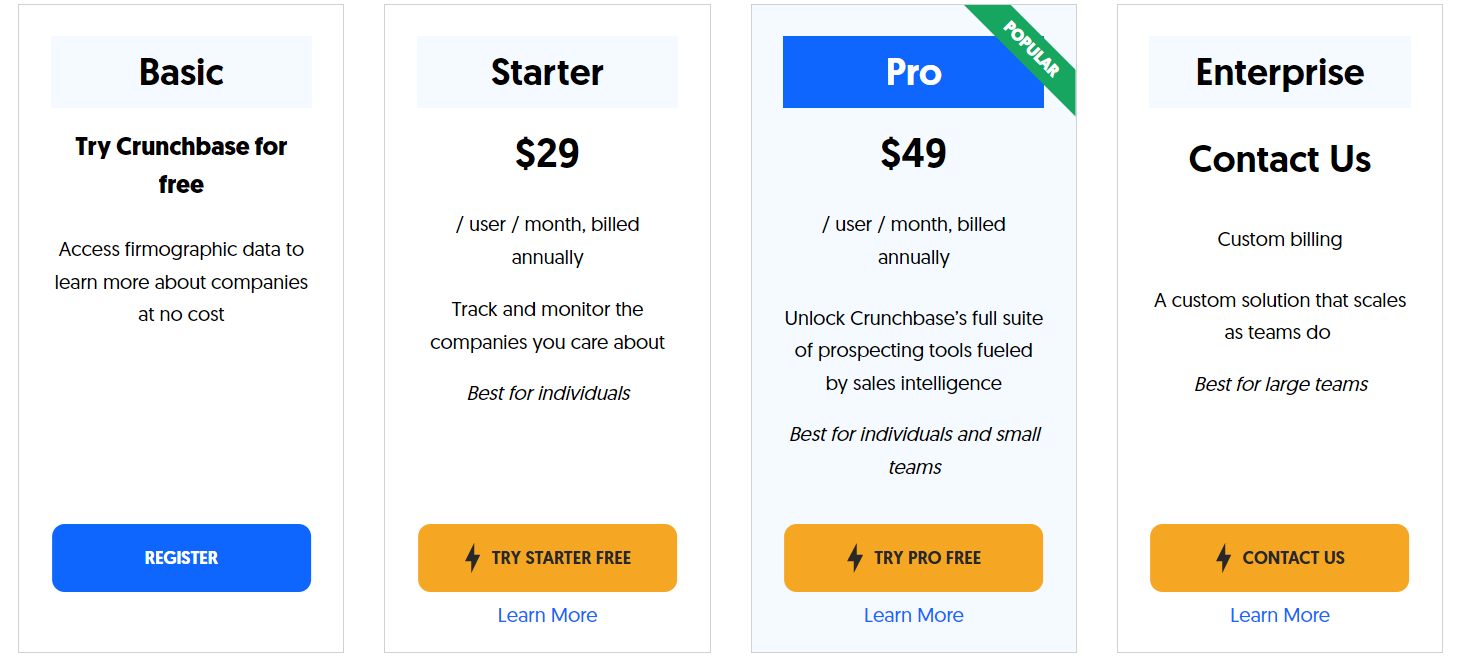Click the lightning bolt icon on Try Pro Free
This screenshot has width=1459, height=665.
click(x=855, y=558)
